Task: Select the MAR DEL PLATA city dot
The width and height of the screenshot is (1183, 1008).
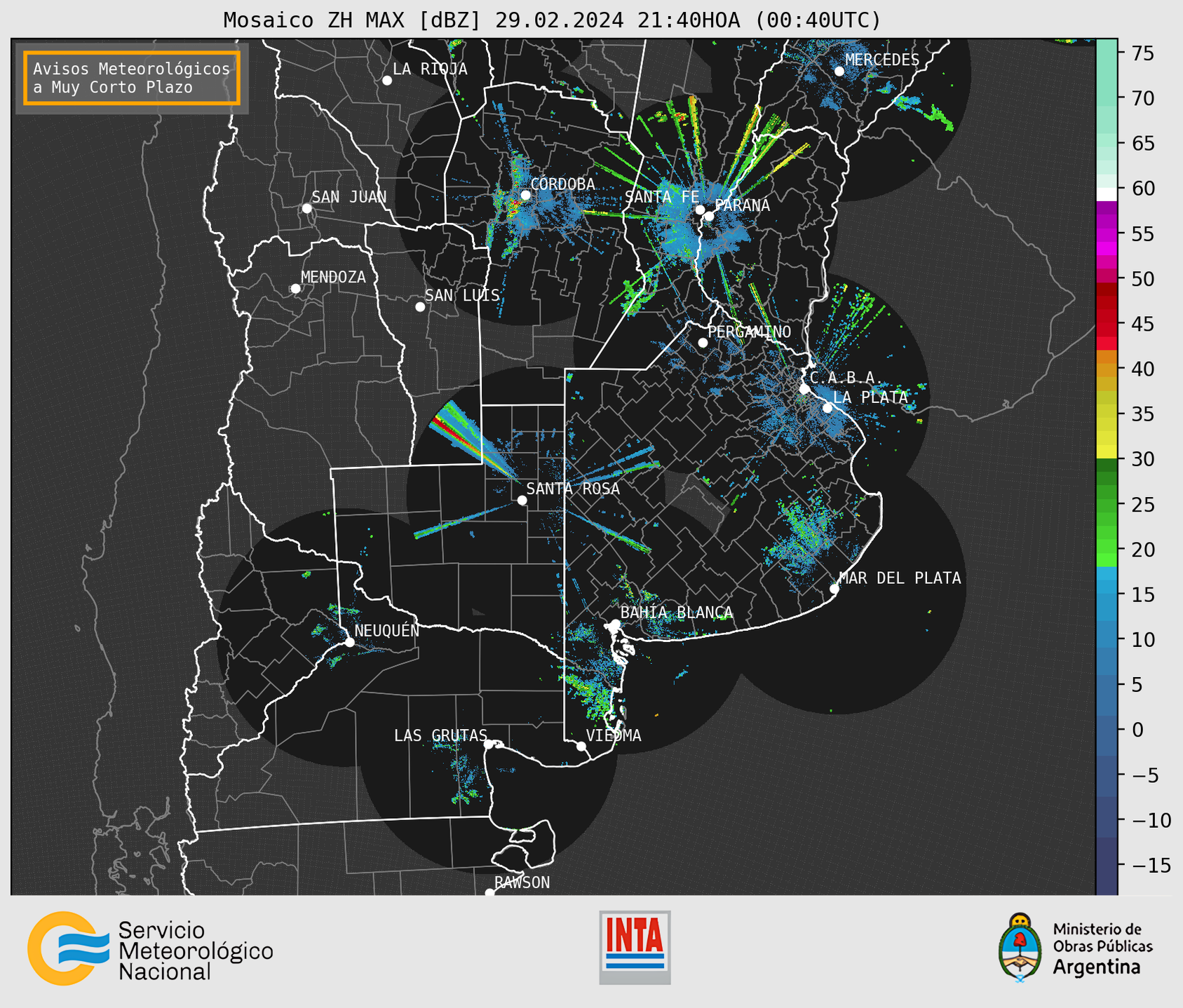Action: tap(834, 589)
